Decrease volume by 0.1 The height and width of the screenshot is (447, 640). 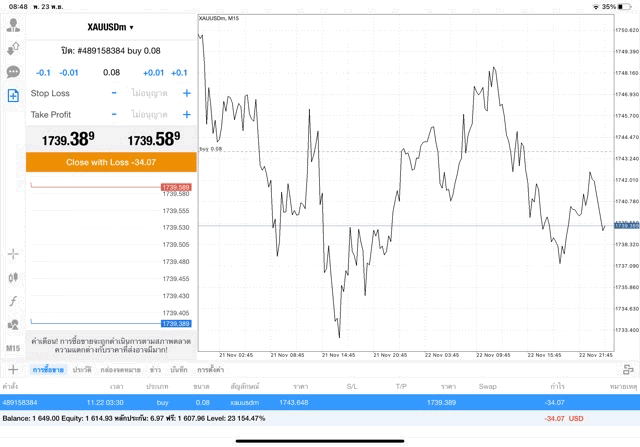point(43,73)
